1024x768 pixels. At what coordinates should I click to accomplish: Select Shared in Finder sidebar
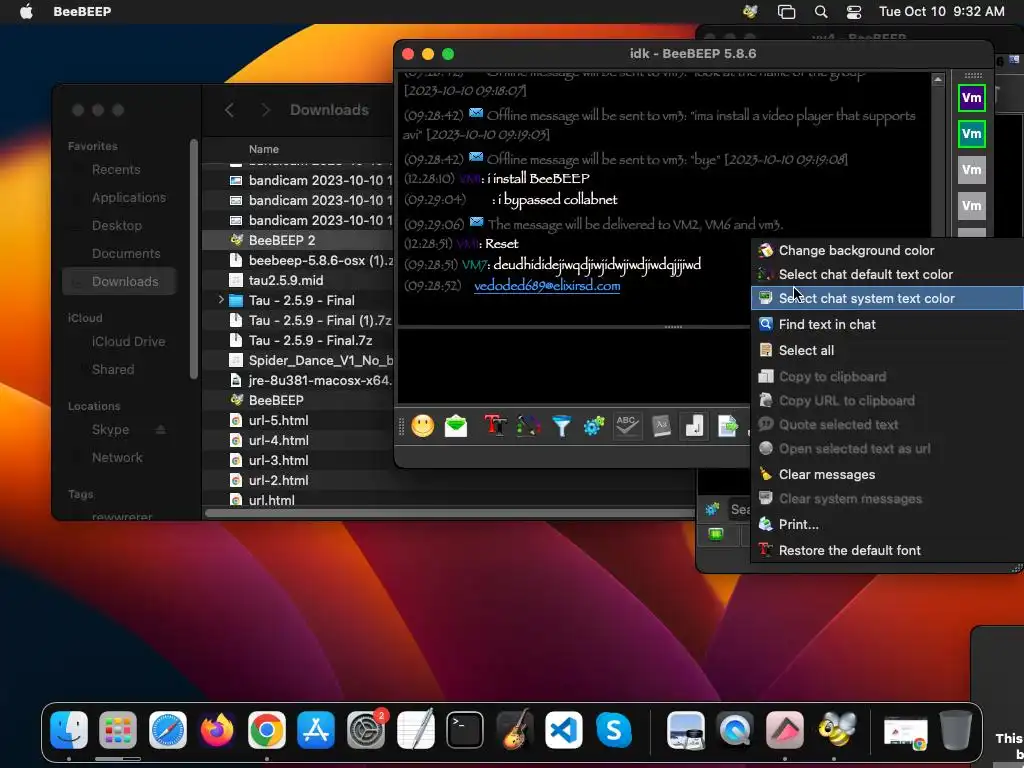click(112, 370)
